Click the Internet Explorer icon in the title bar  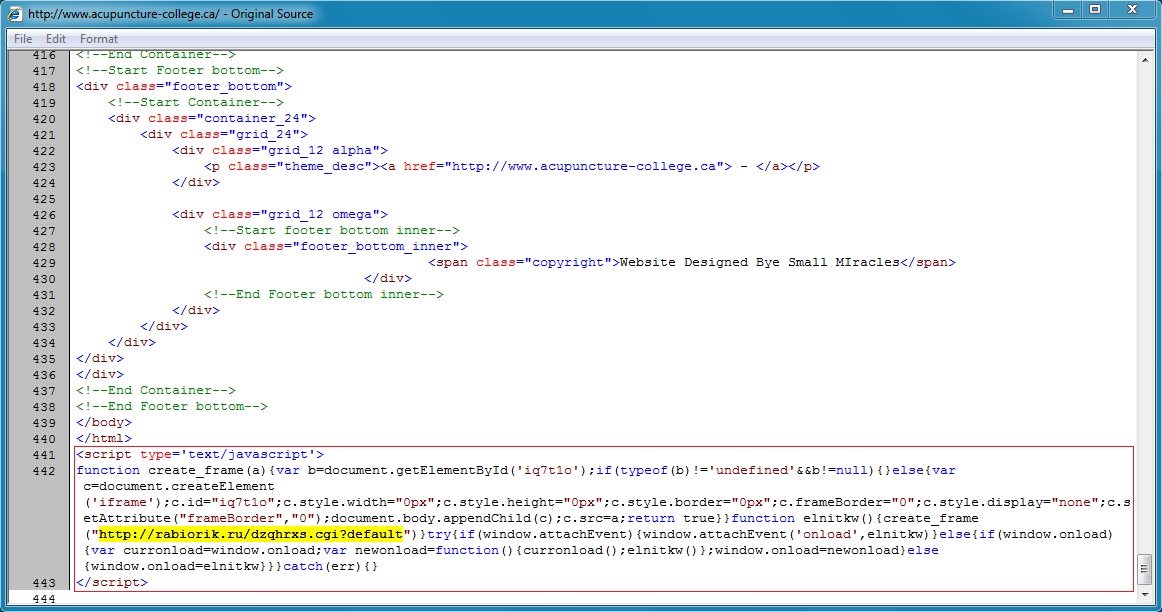coord(14,13)
